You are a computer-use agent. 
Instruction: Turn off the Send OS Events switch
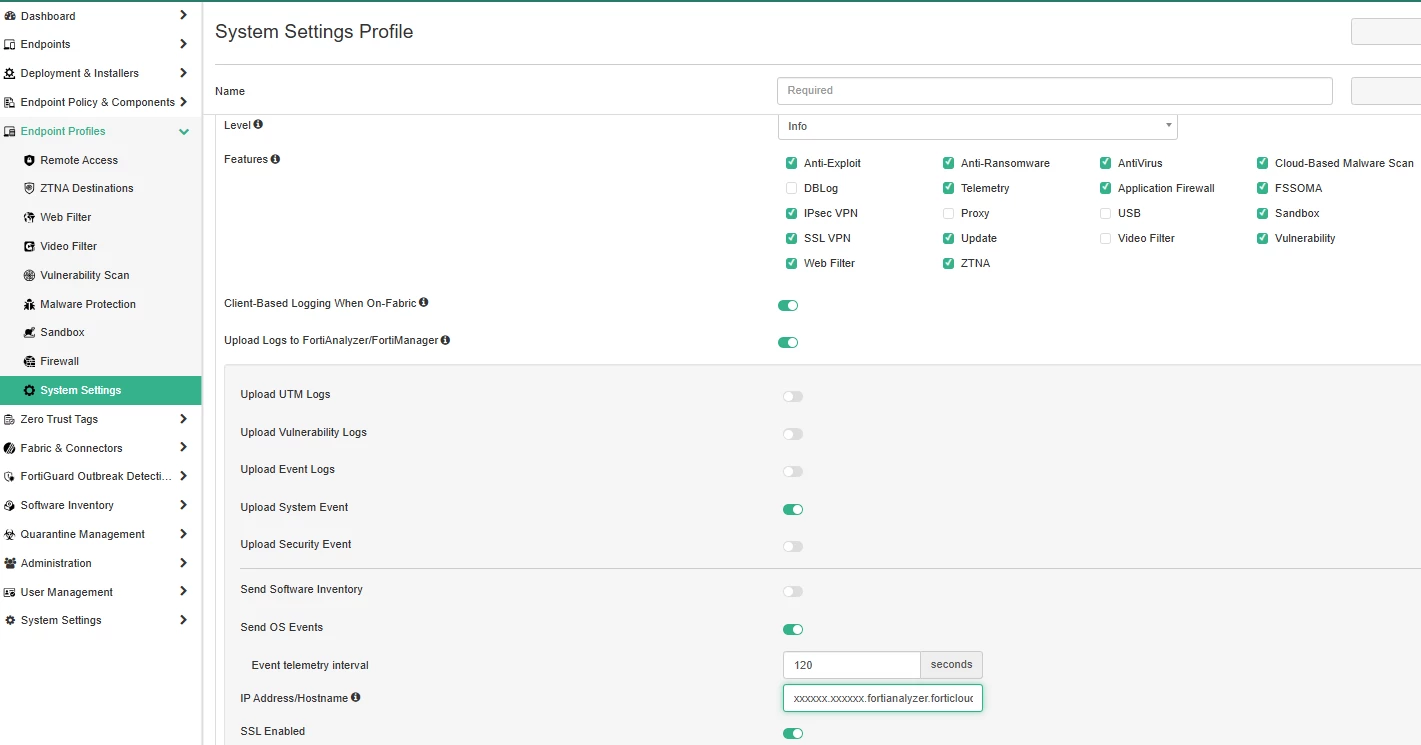tap(793, 629)
